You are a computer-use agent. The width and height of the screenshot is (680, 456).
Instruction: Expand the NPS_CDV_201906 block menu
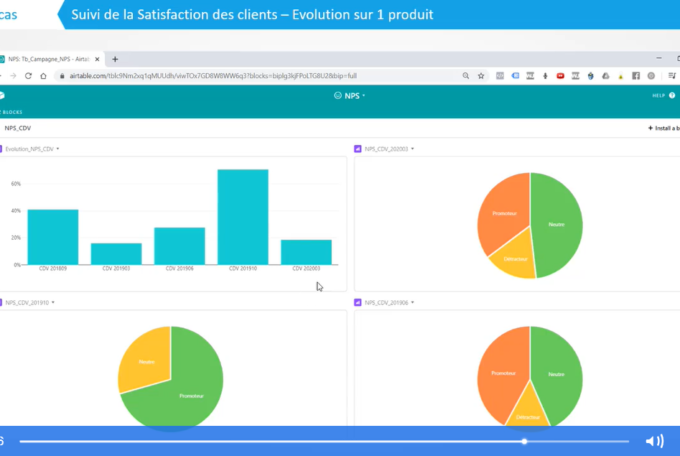(412, 302)
